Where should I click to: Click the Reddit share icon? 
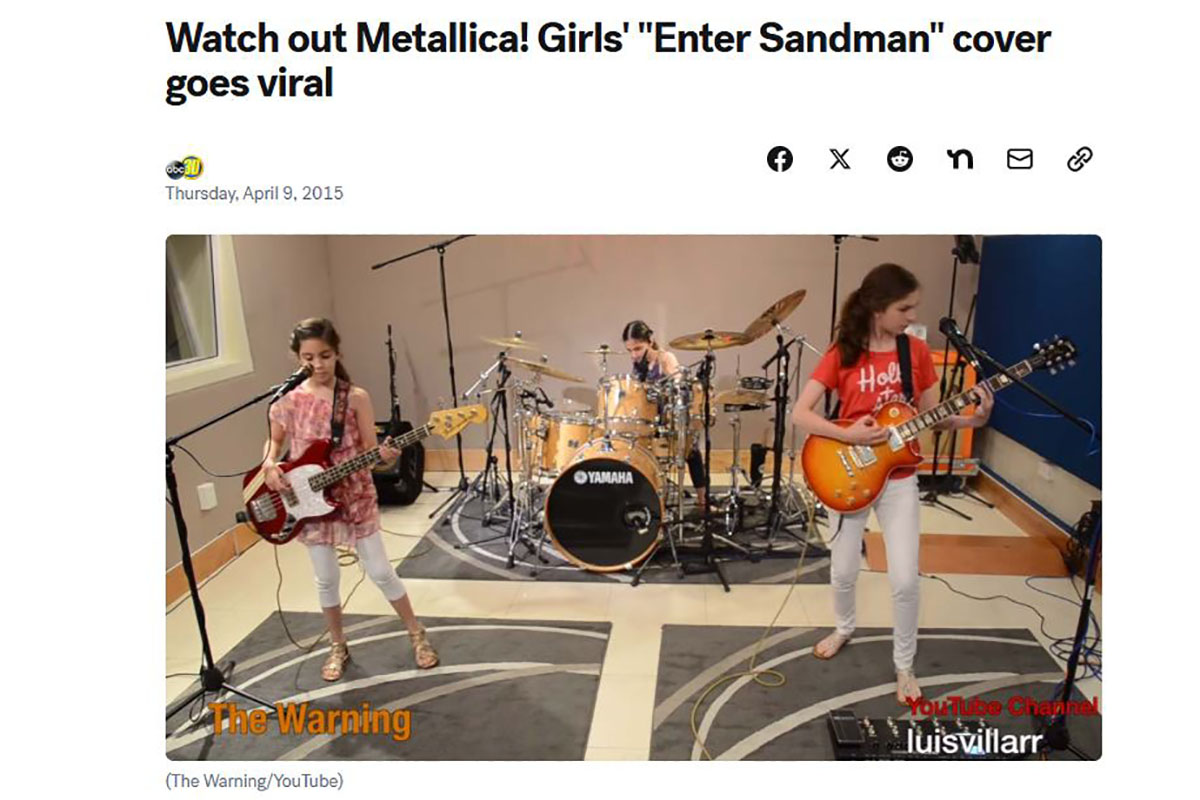point(900,159)
